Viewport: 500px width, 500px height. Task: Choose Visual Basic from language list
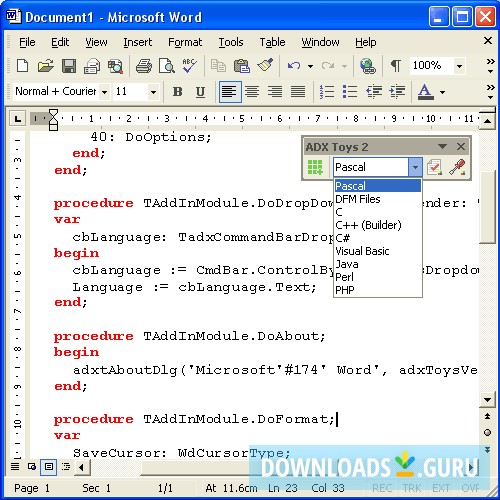tap(378, 251)
